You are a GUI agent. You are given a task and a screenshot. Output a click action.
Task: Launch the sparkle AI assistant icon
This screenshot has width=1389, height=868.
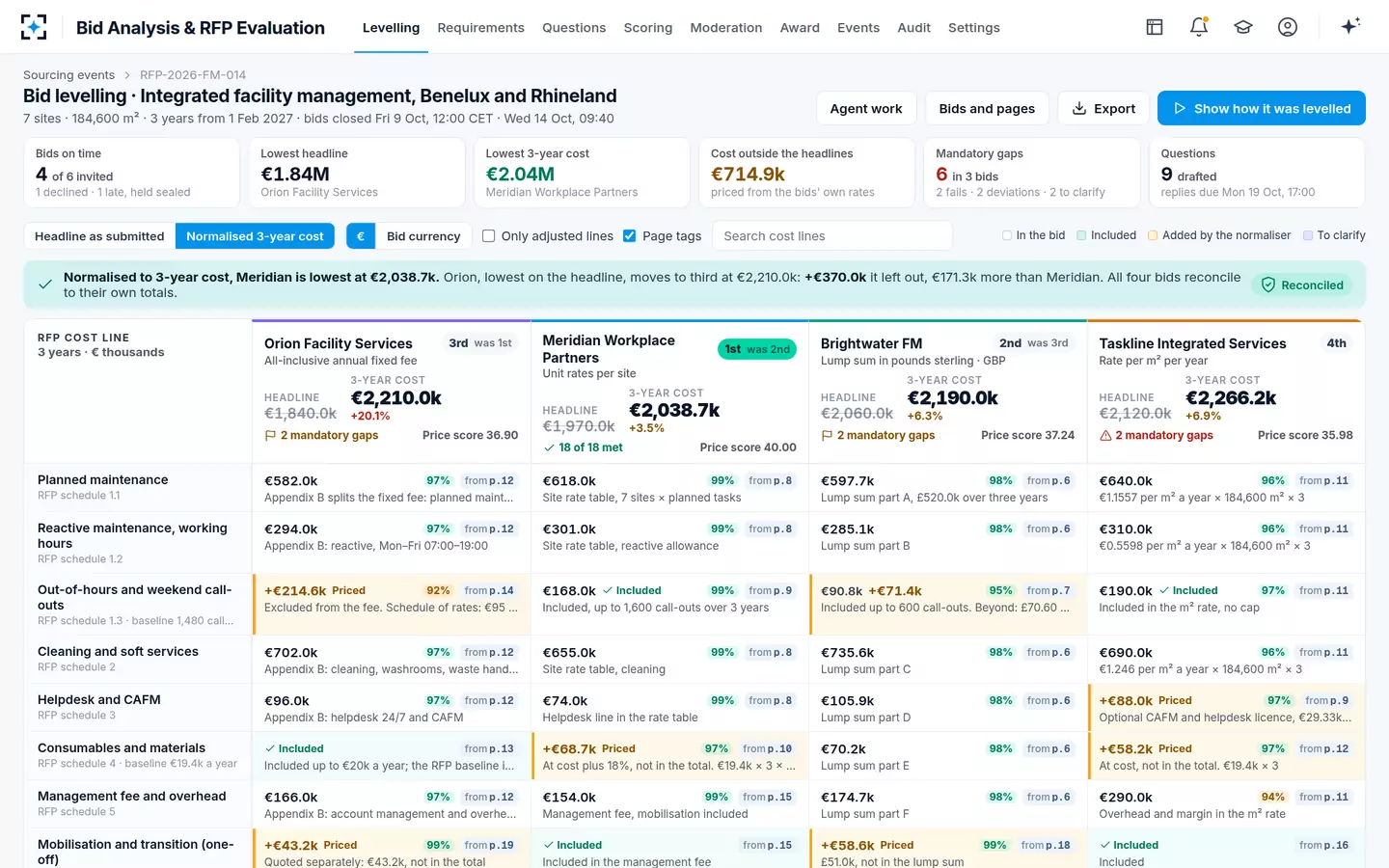(1350, 26)
